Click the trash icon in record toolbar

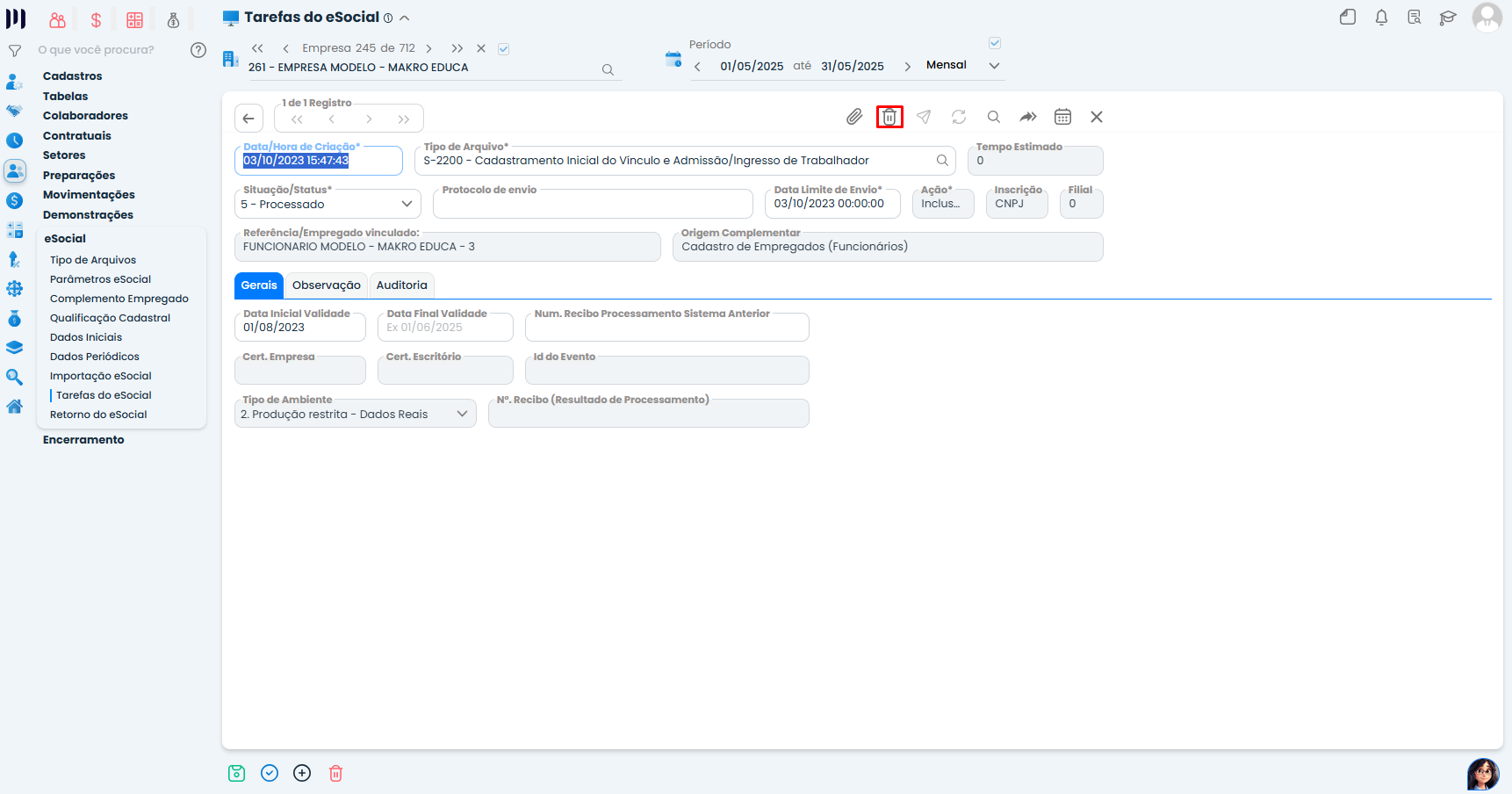click(889, 117)
